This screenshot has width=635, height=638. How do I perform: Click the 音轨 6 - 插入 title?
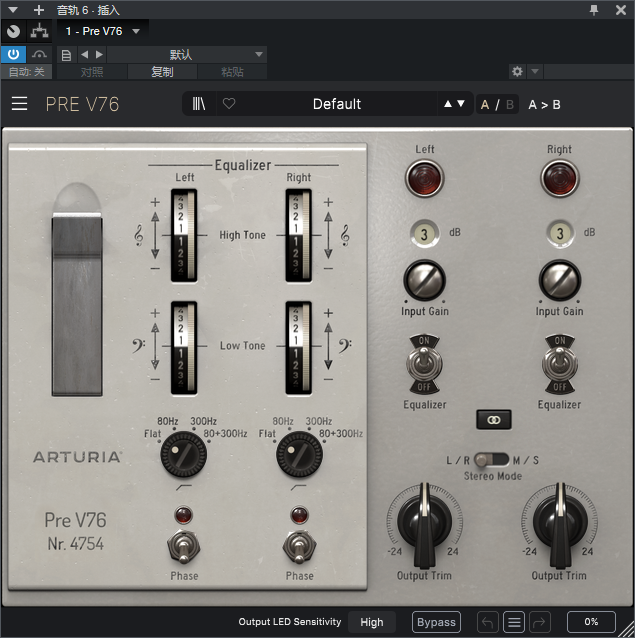click(x=88, y=10)
